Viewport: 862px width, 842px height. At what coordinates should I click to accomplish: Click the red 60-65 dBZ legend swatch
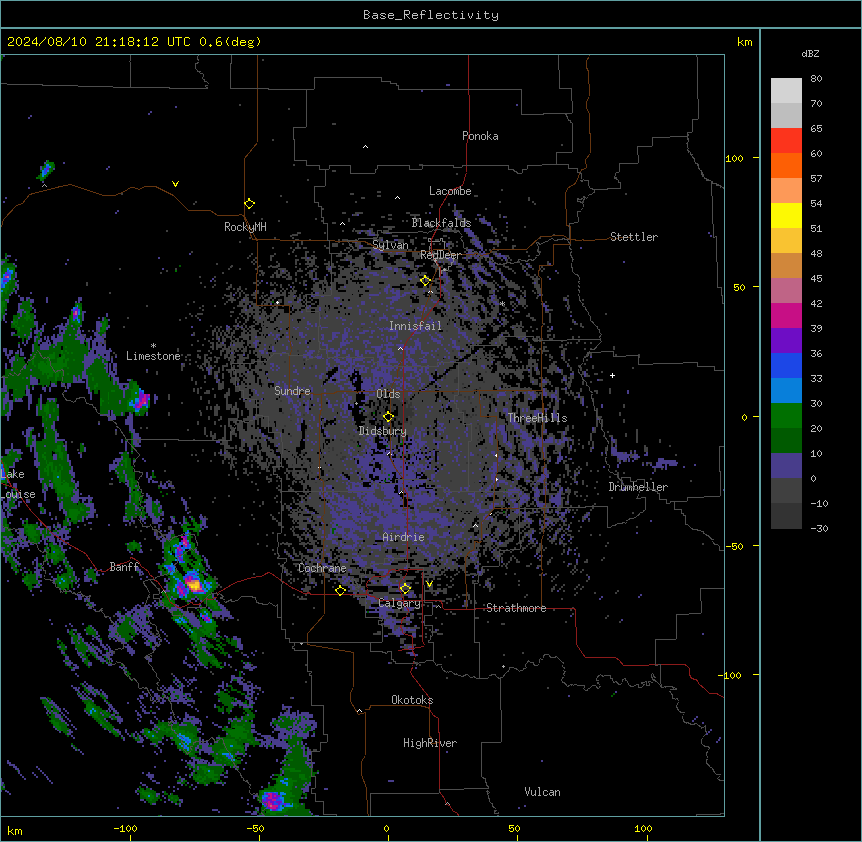click(786, 140)
